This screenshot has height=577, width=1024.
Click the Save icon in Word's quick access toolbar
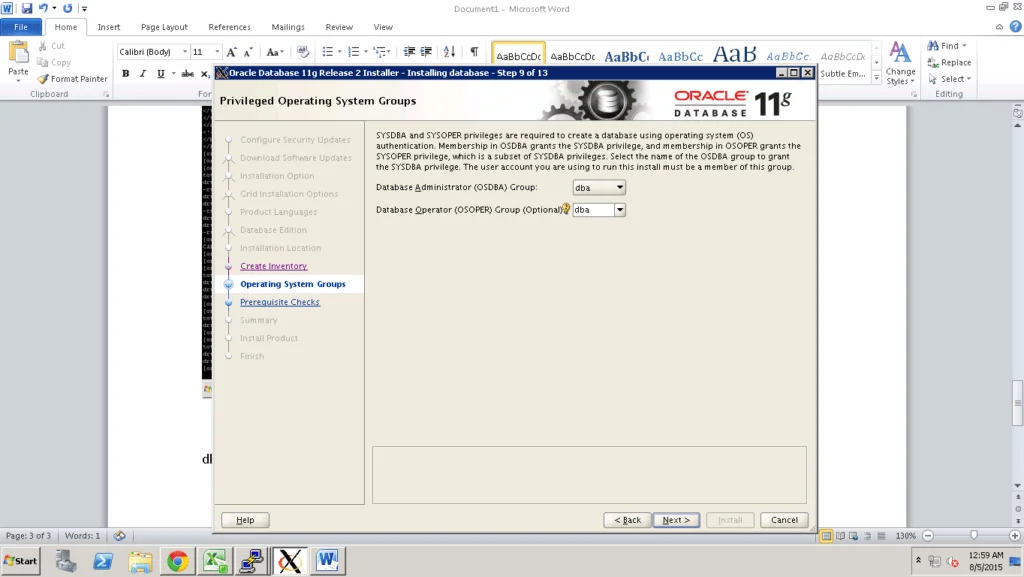pyautogui.click(x=26, y=8)
